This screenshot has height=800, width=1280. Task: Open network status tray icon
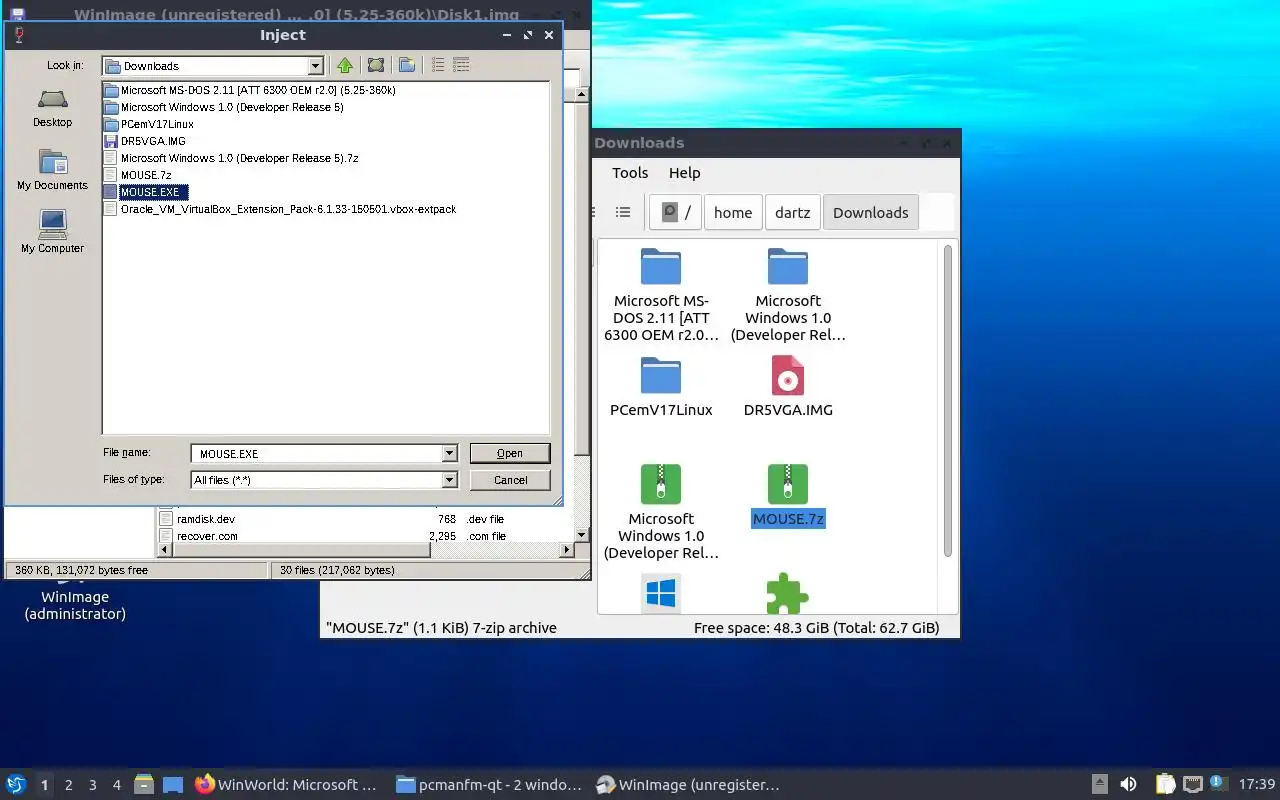[1192, 785]
